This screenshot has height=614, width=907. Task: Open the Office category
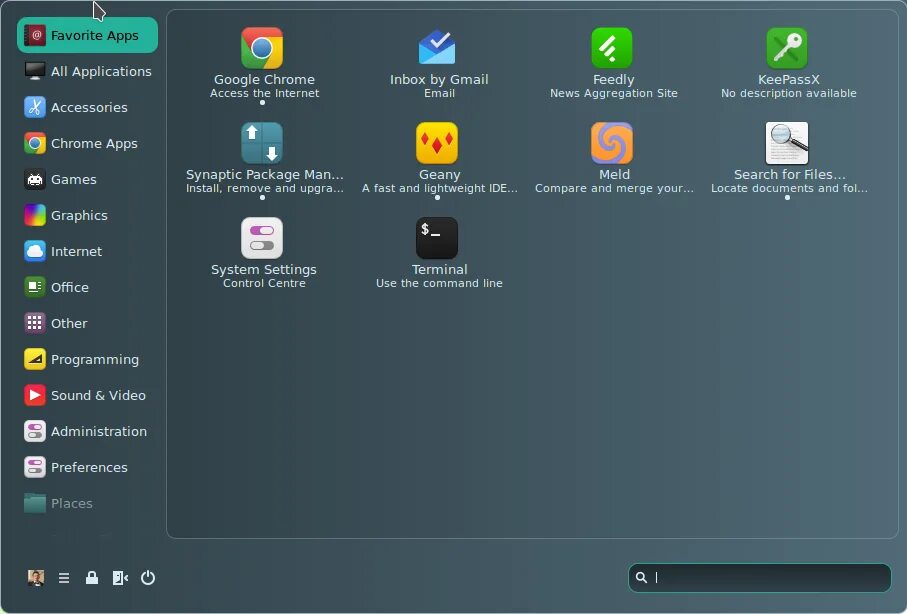coord(87,287)
